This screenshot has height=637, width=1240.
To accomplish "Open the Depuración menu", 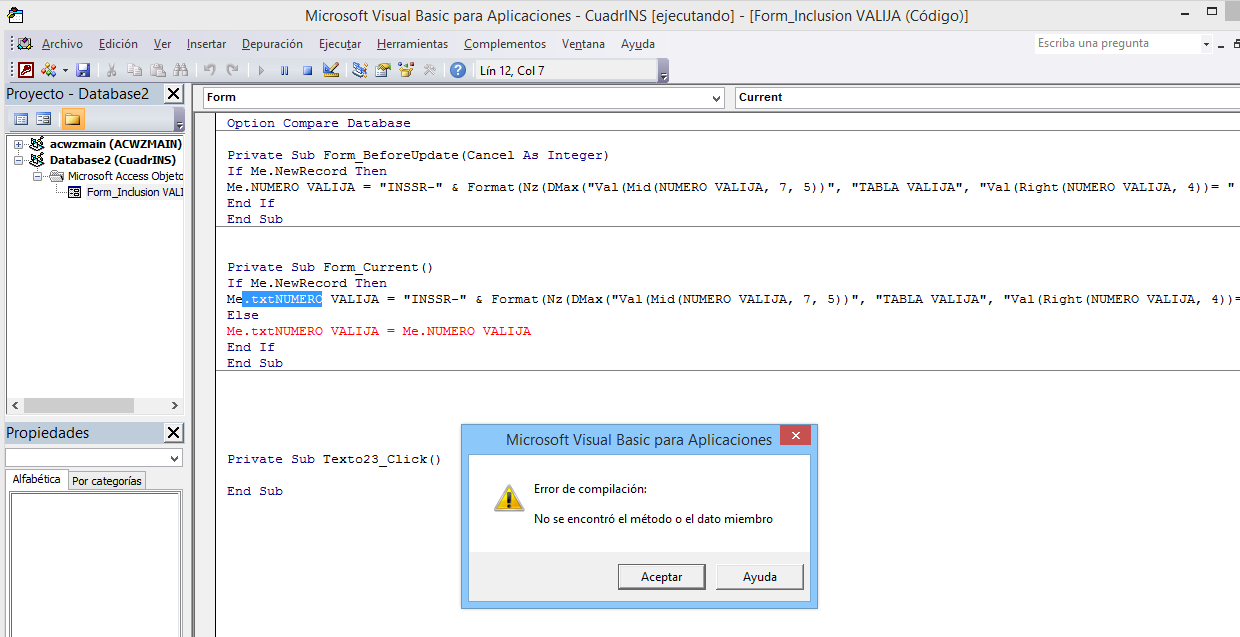I will [272, 44].
